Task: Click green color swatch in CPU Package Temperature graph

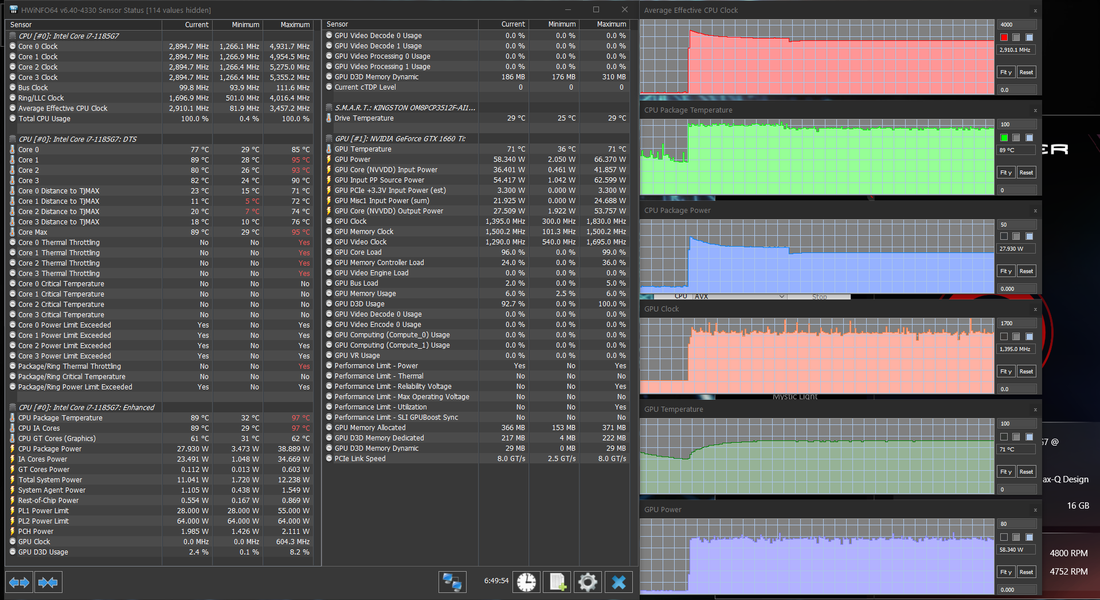Action: pos(1004,138)
